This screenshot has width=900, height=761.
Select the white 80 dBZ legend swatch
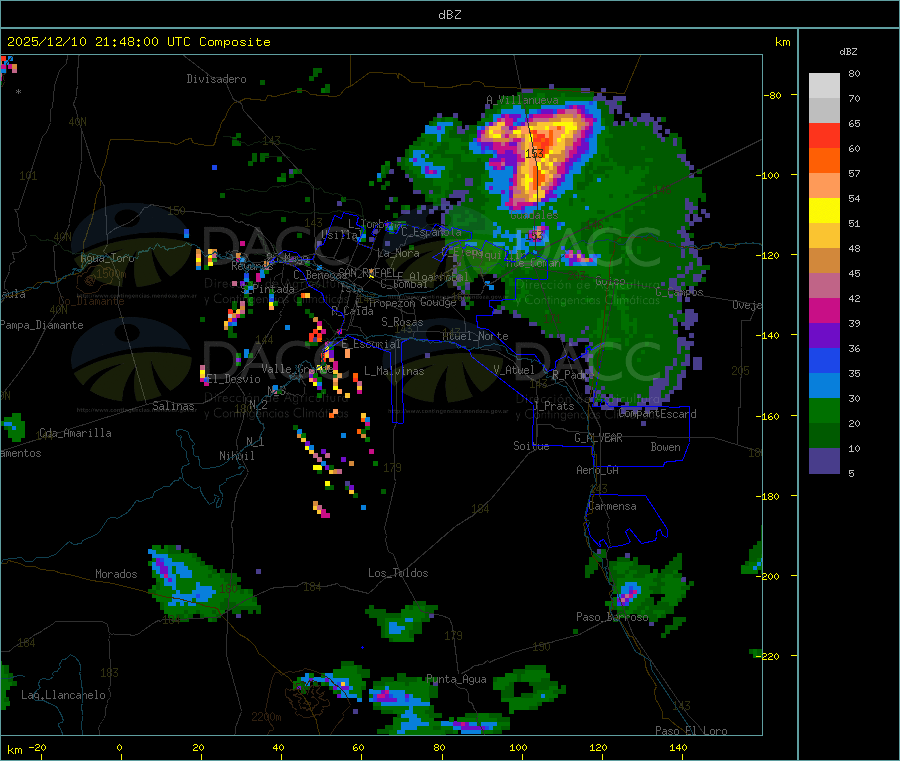pyautogui.click(x=824, y=86)
